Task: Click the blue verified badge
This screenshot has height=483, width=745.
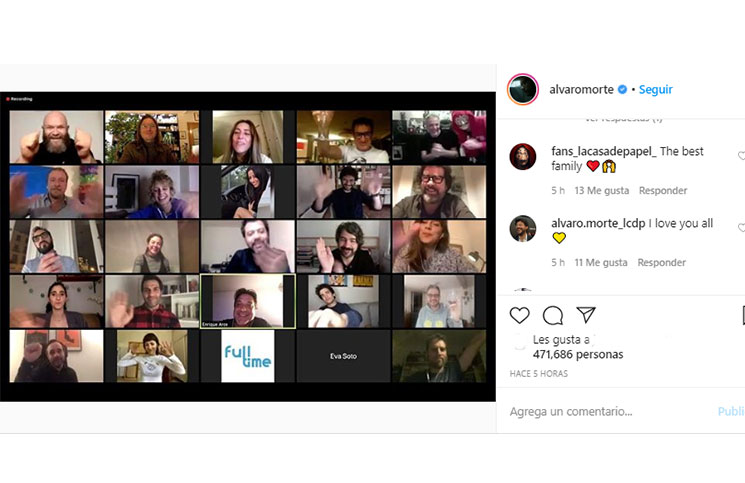Action: click(622, 89)
